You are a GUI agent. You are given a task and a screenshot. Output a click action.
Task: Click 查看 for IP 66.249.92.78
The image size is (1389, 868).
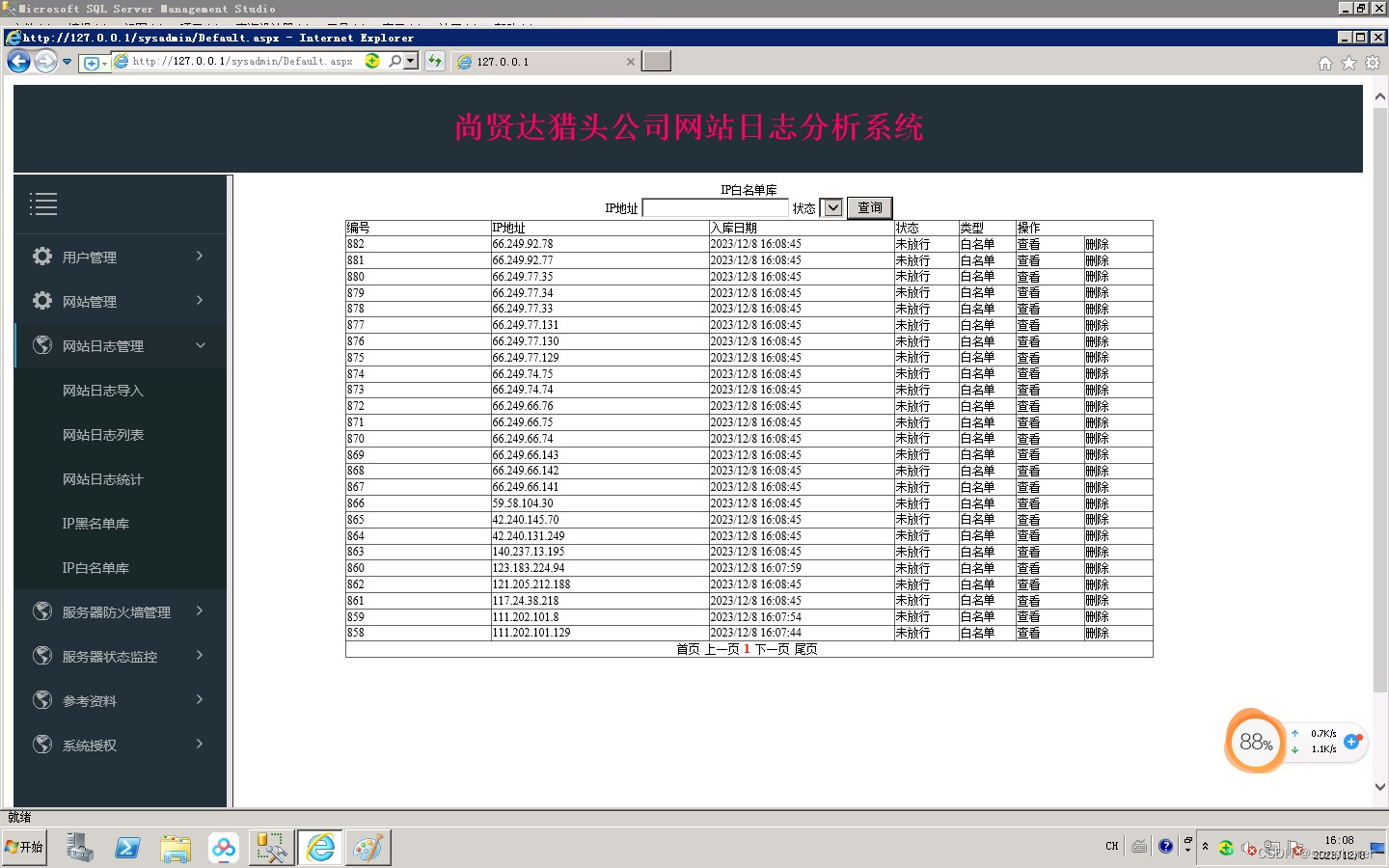tap(1028, 244)
